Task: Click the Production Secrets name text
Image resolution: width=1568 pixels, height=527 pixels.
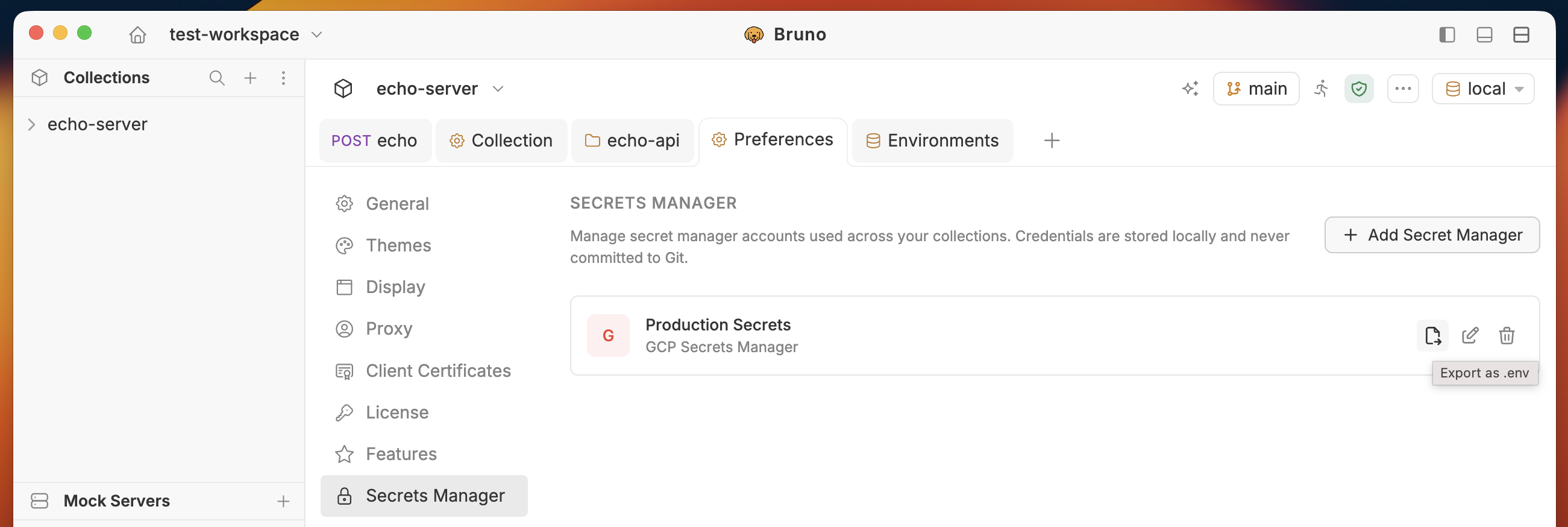Action: pos(718,325)
